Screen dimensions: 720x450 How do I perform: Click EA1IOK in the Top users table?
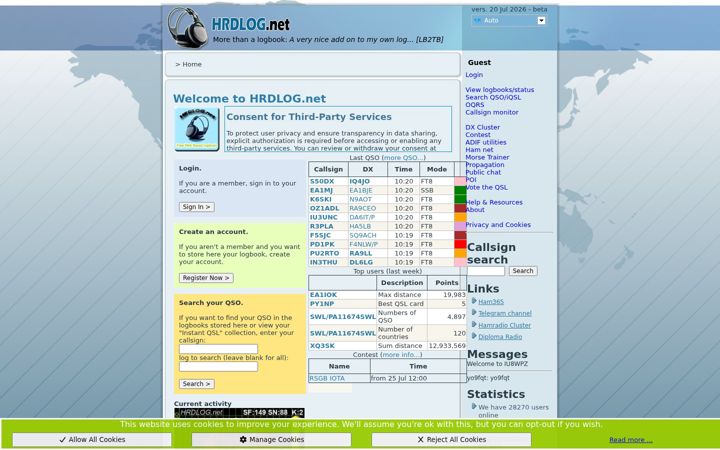(323, 295)
